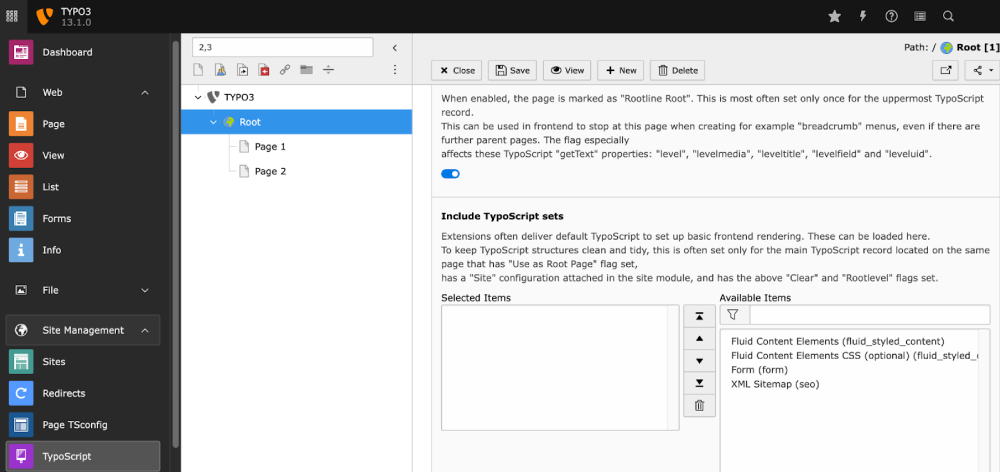
Task: Click the Forms module icon
Action: [21, 219]
